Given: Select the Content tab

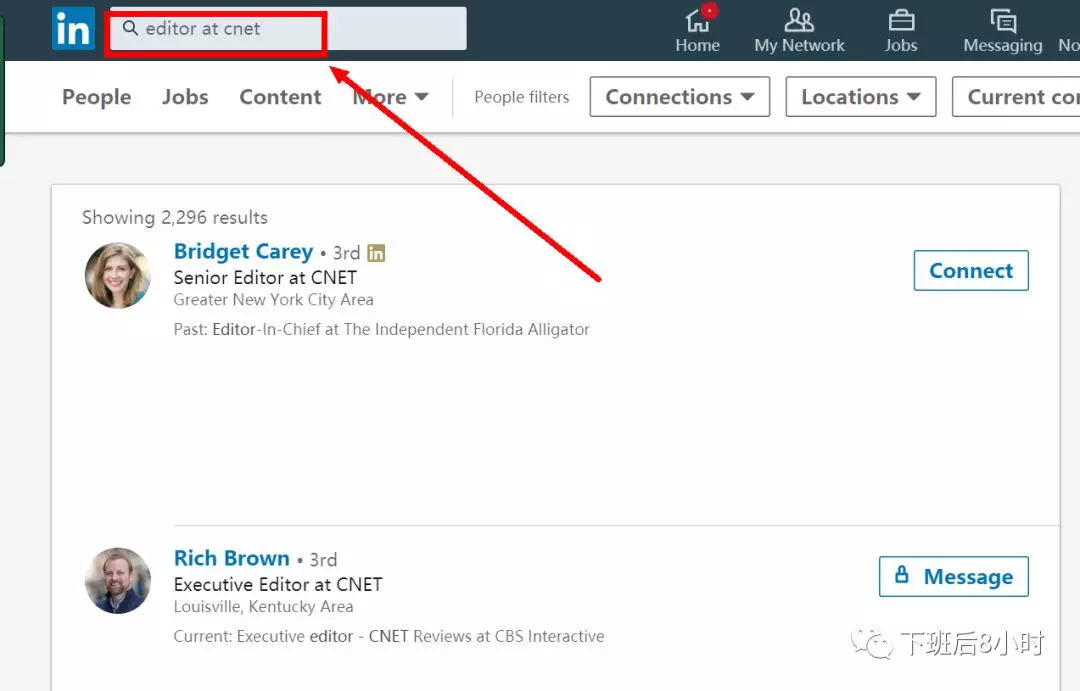Looking at the screenshot, I should [280, 97].
